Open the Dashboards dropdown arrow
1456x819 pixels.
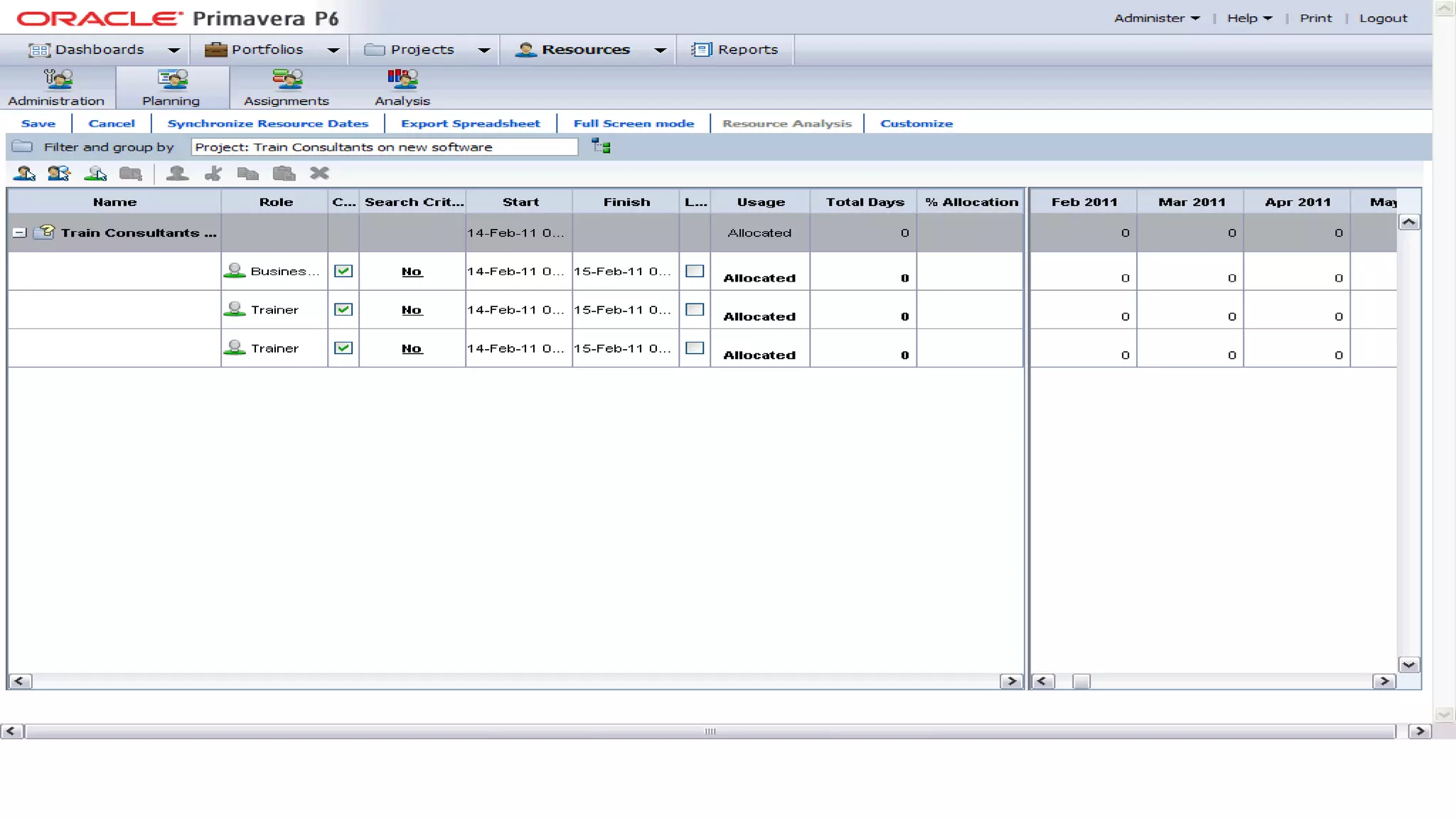click(x=173, y=50)
